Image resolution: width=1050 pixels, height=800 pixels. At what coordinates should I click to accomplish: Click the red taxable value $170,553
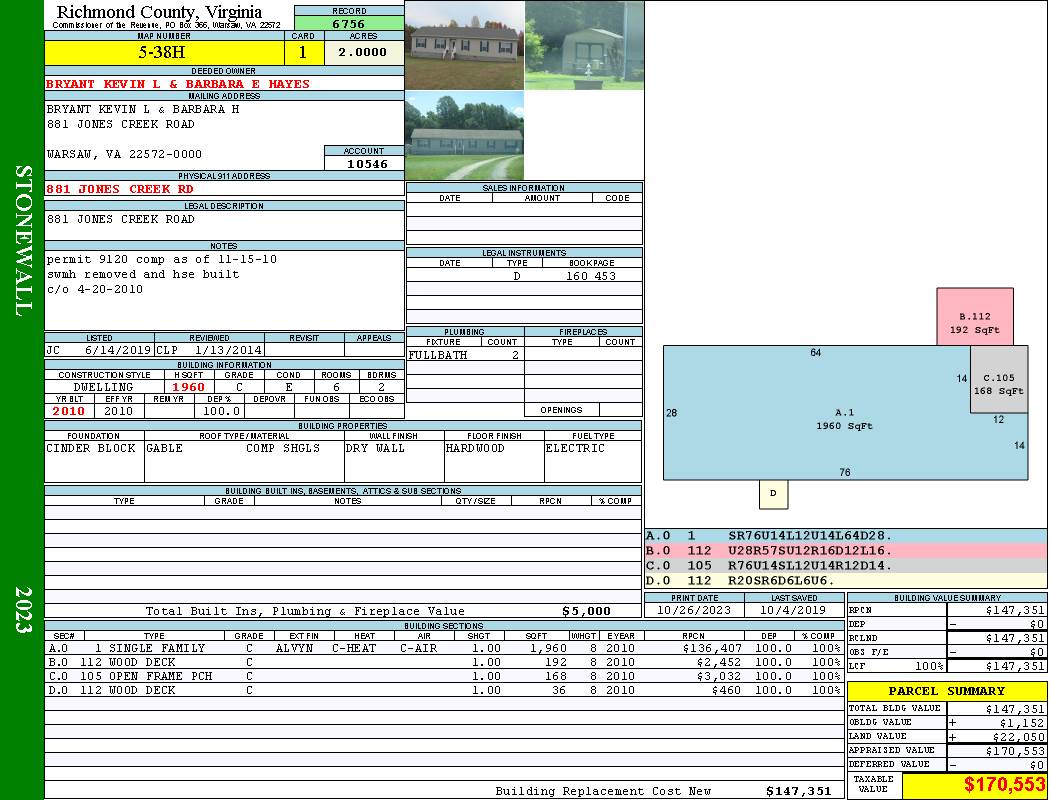pyautogui.click(x=974, y=786)
